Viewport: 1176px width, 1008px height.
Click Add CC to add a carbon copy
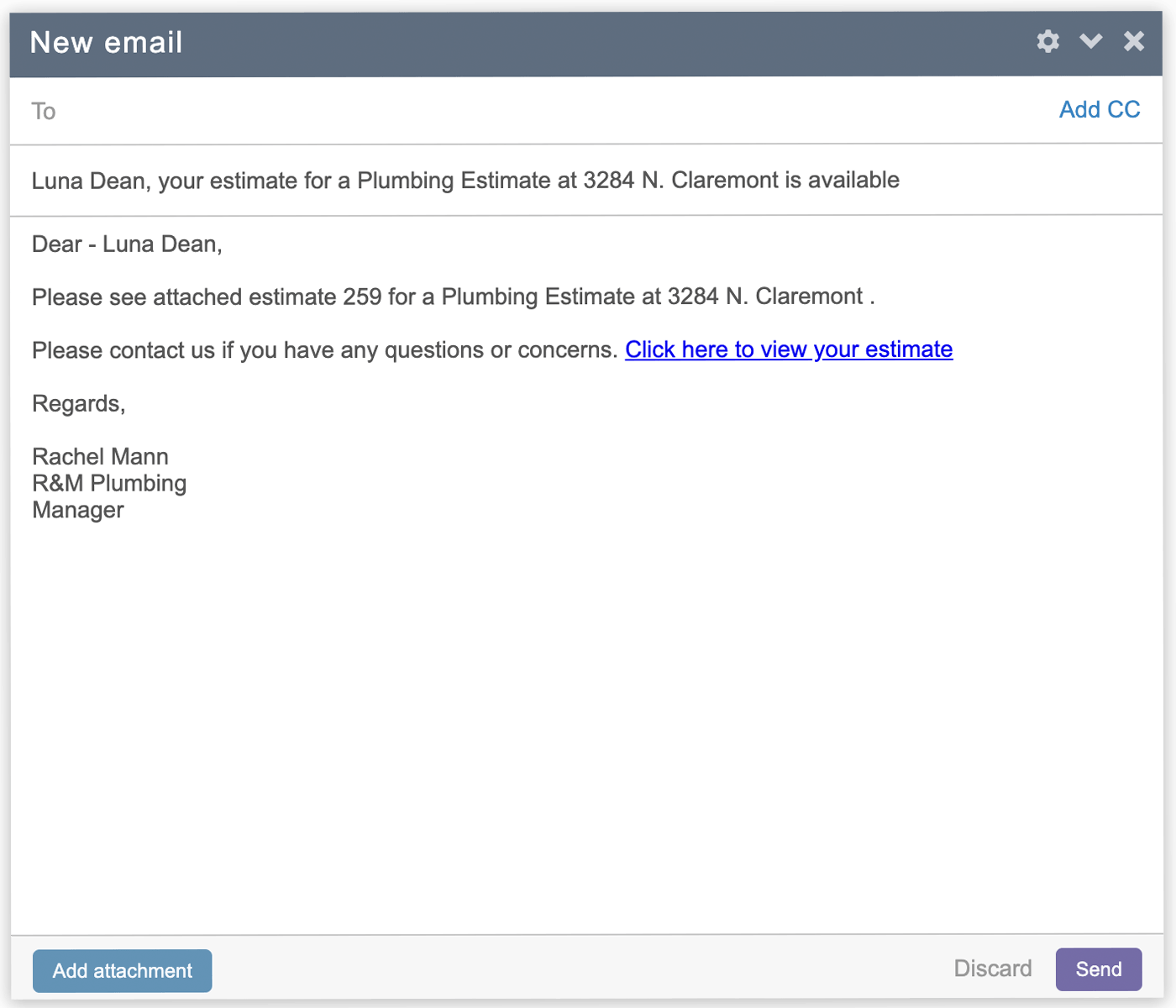pos(1100,109)
